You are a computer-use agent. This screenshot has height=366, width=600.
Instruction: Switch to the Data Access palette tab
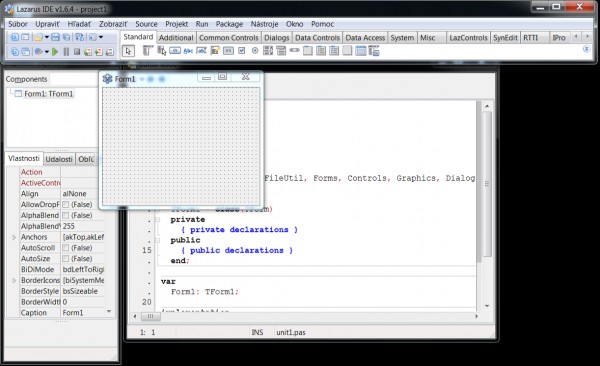[365, 38]
